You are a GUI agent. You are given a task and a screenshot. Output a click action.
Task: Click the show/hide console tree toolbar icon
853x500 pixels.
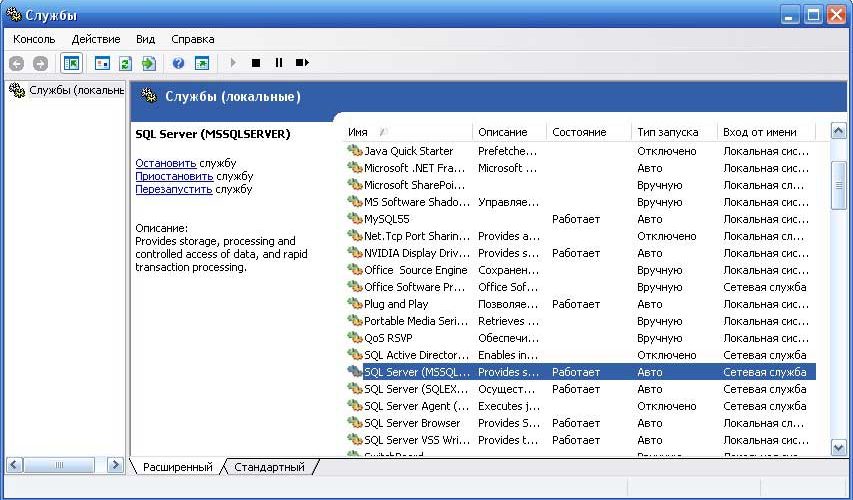point(72,63)
